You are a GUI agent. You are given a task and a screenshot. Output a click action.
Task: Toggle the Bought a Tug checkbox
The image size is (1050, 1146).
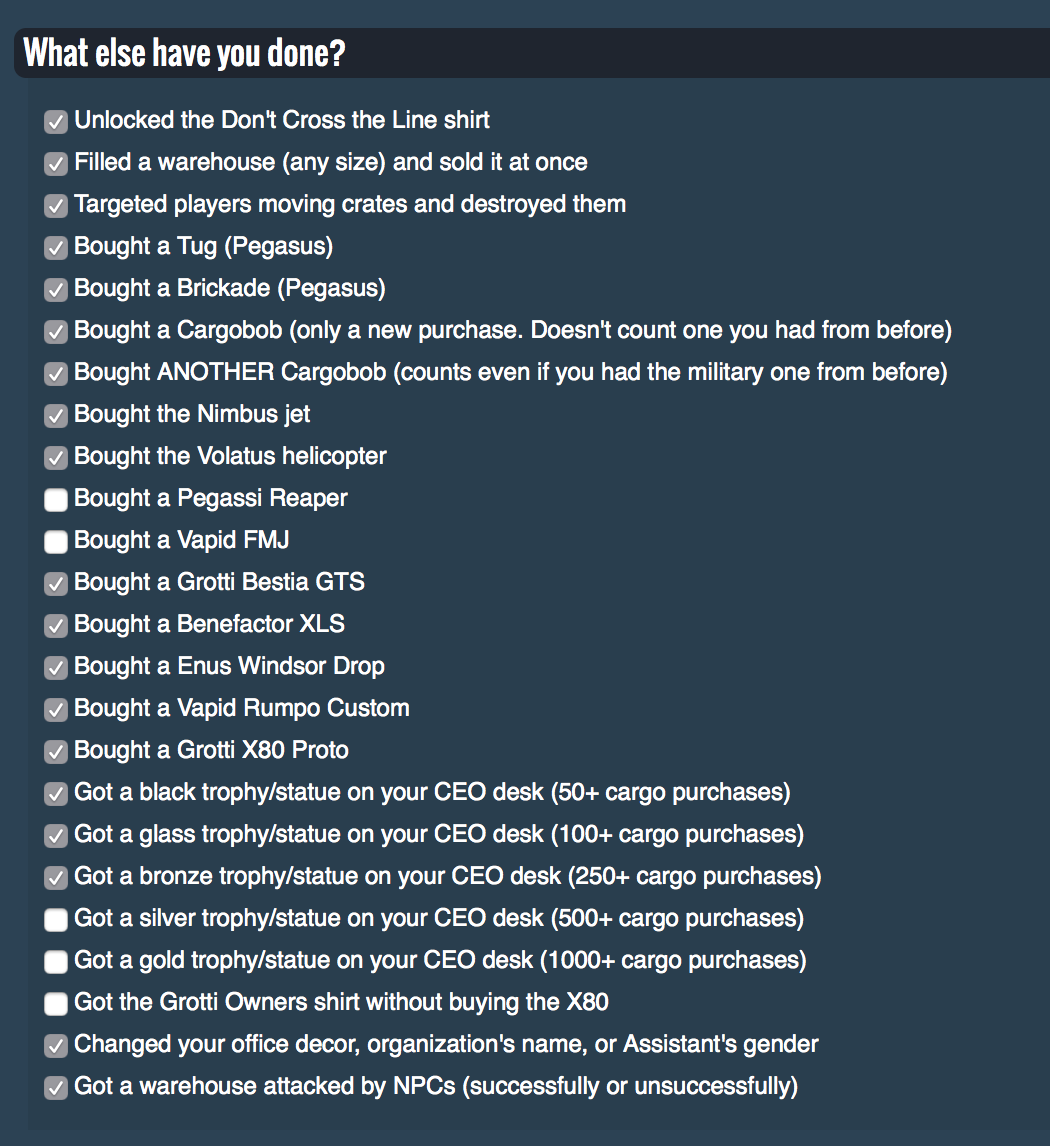click(55, 247)
